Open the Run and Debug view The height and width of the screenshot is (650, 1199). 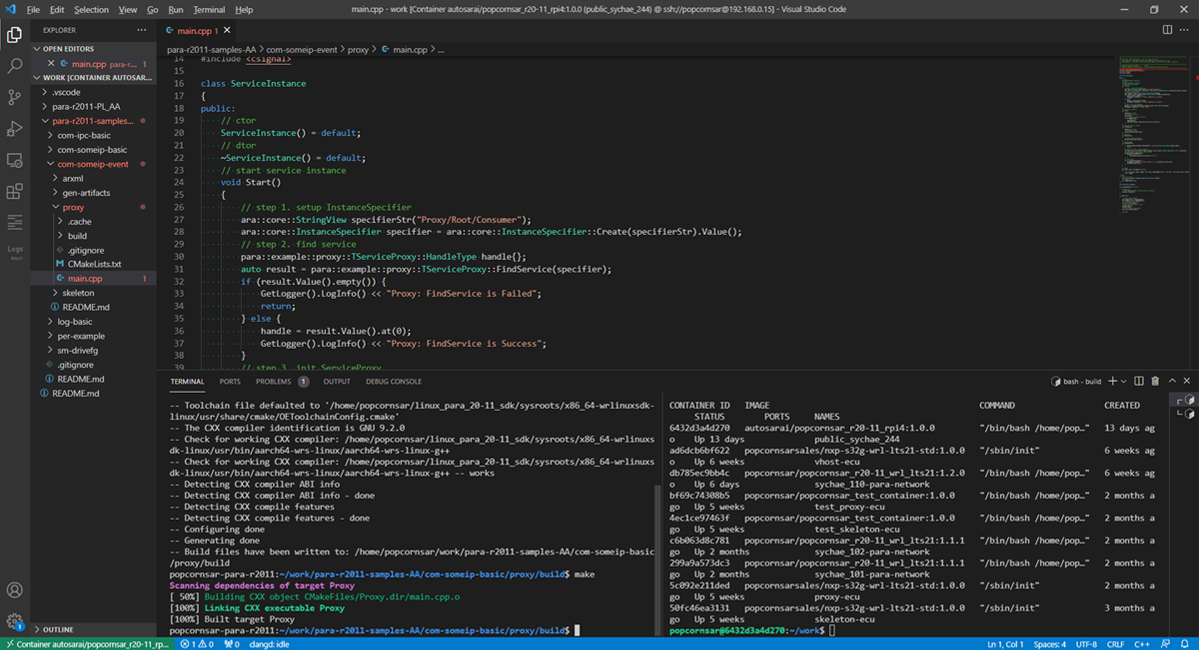[15, 129]
